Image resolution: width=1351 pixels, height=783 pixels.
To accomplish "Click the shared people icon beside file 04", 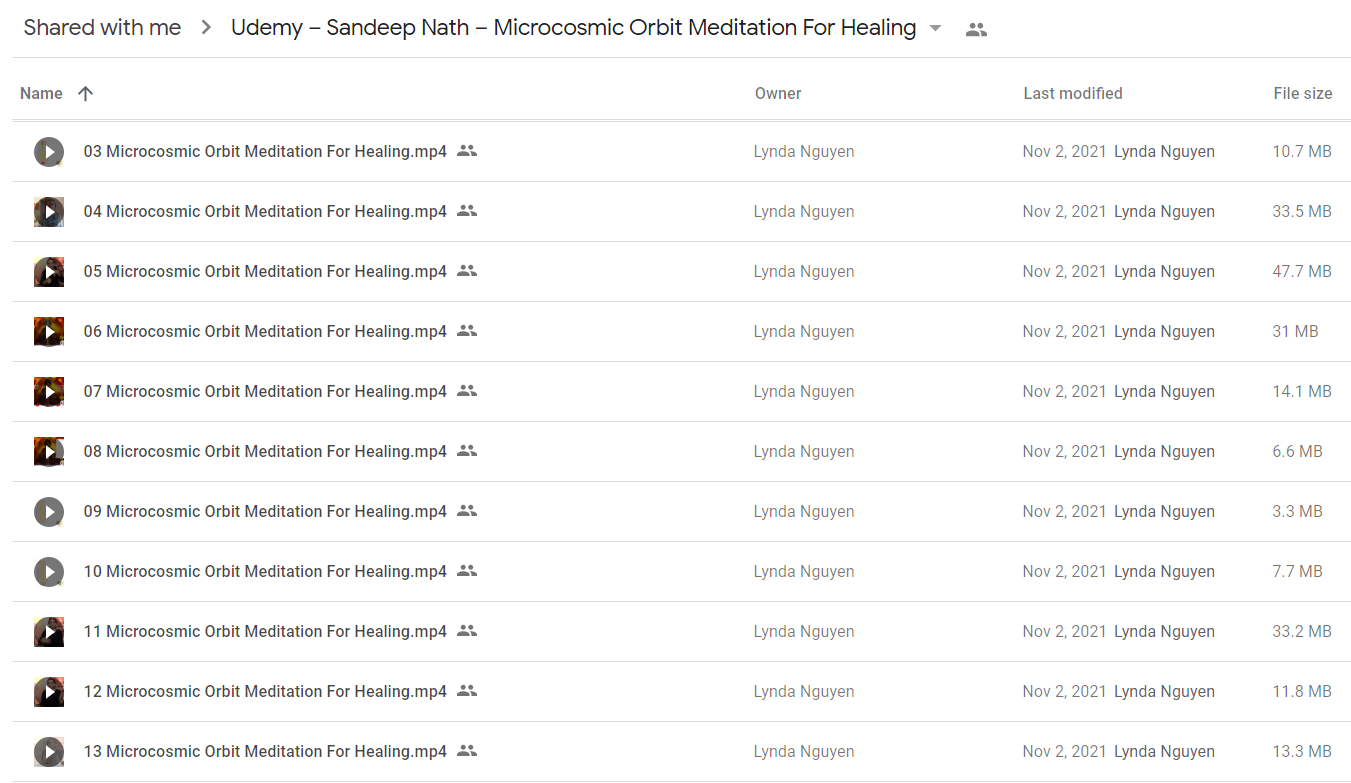I will coord(467,211).
